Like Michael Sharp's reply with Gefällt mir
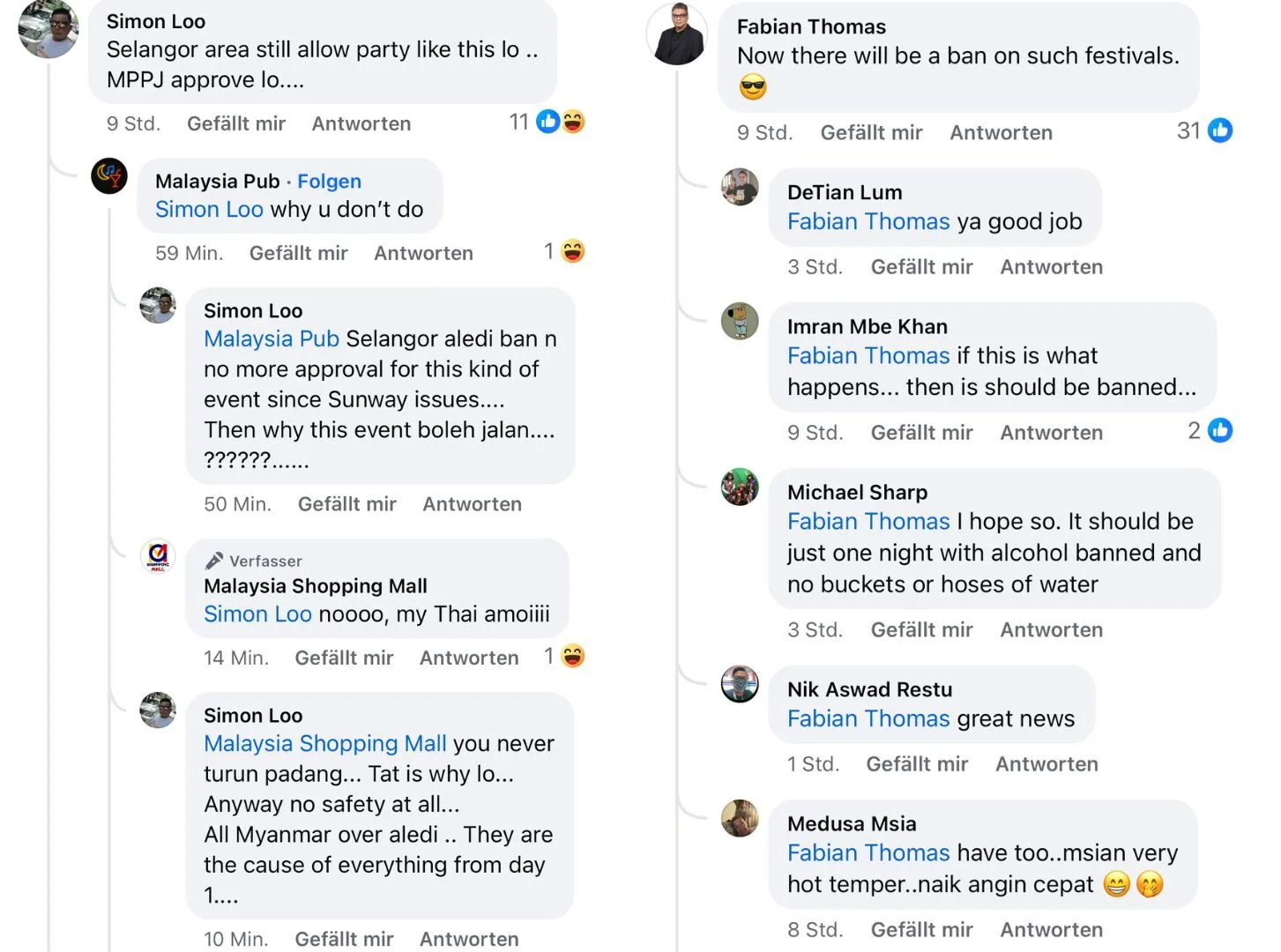Image resolution: width=1281 pixels, height=952 pixels. pos(921,629)
